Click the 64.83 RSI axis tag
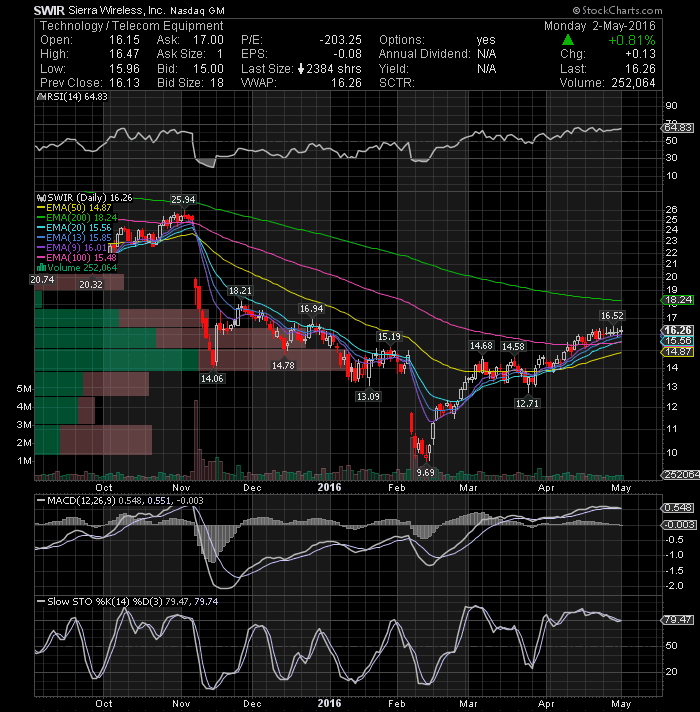This screenshot has height=712, width=700. pos(678,128)
